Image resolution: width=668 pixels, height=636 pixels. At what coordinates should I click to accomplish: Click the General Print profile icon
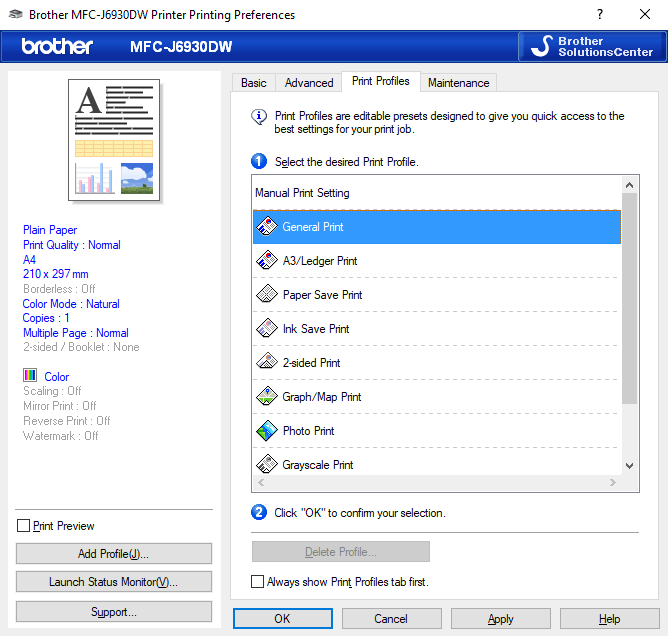pyautogui.click(x=267, y=226)
